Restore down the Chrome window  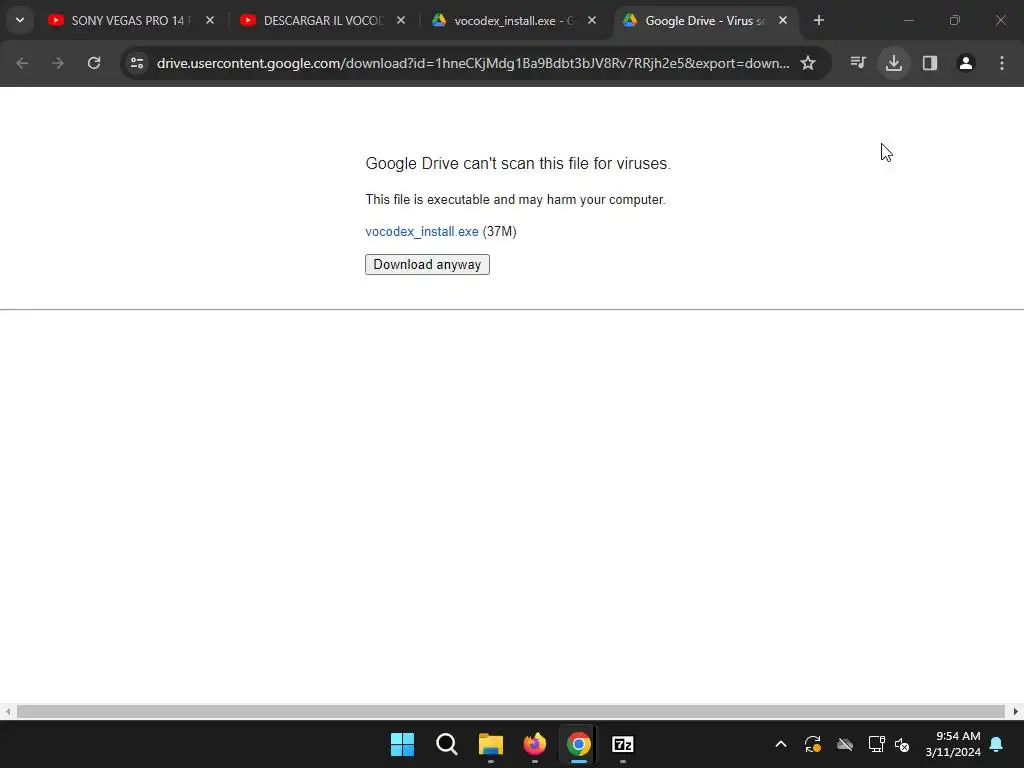pyautogui.click(x=955, y=21)
